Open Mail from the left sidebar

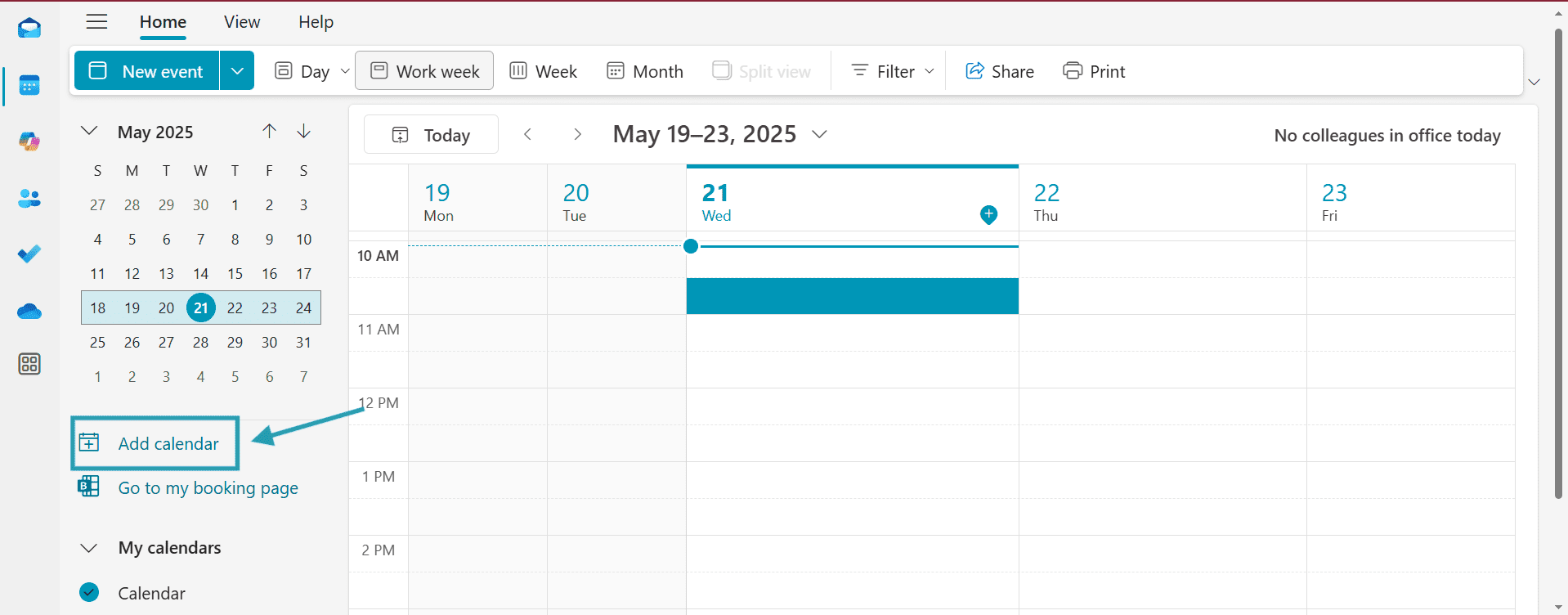click(x=29, y=29)
